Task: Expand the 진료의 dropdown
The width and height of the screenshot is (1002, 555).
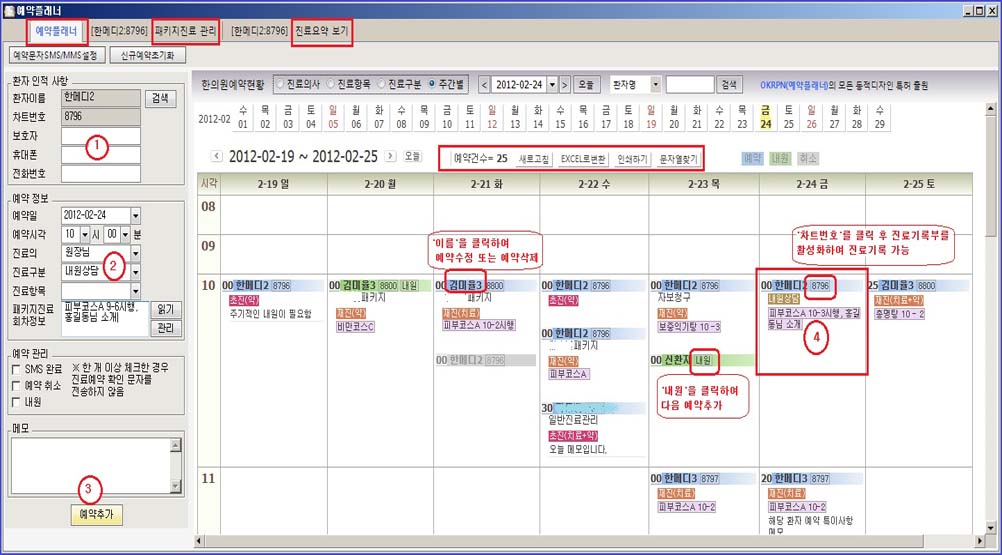Action: point(135,253)
